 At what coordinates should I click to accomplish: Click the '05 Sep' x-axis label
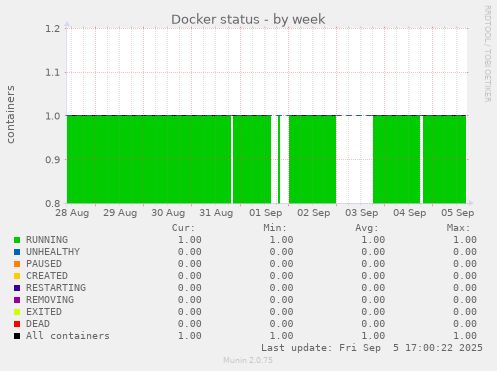point(458,213)
